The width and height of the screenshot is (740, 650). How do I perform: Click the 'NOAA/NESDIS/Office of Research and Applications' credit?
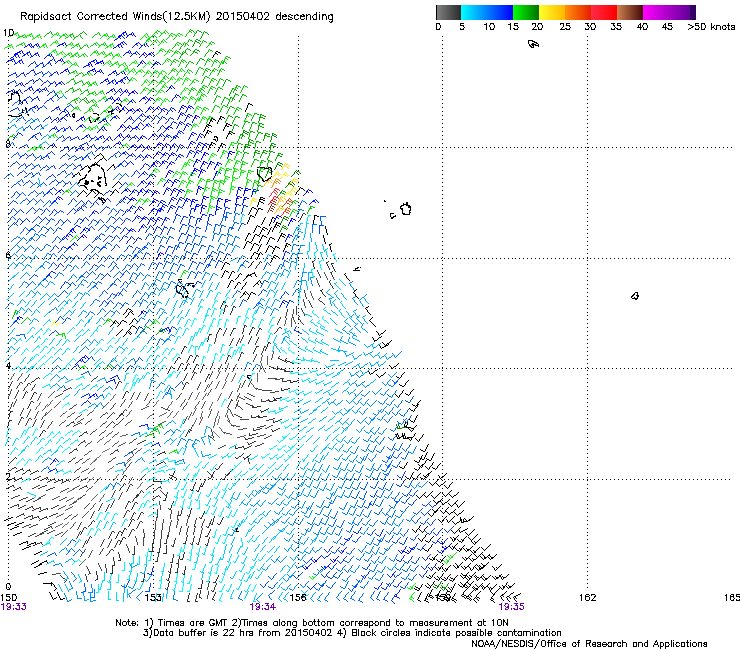point(589,644)
